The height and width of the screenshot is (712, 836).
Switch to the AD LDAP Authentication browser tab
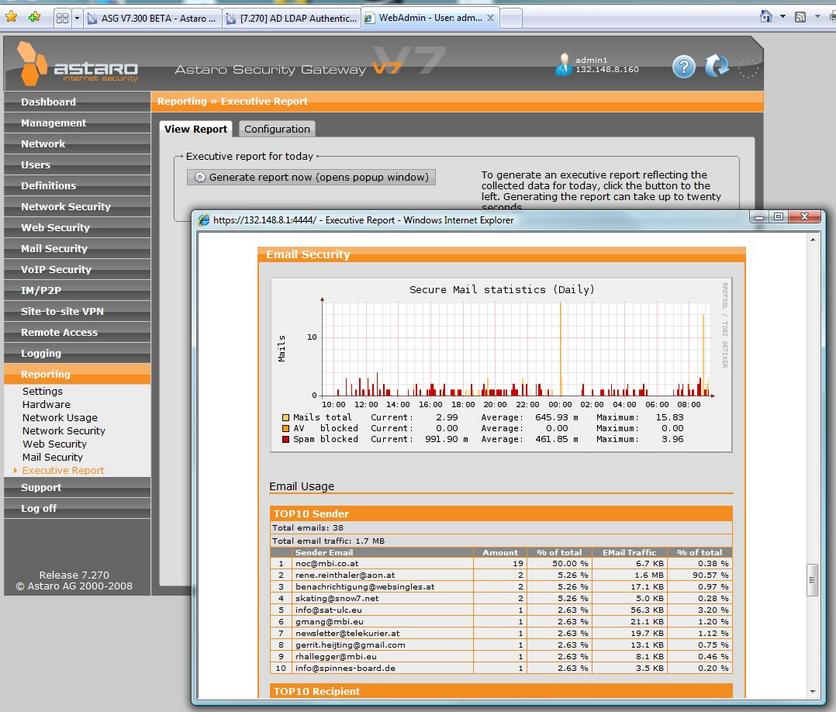291,19
